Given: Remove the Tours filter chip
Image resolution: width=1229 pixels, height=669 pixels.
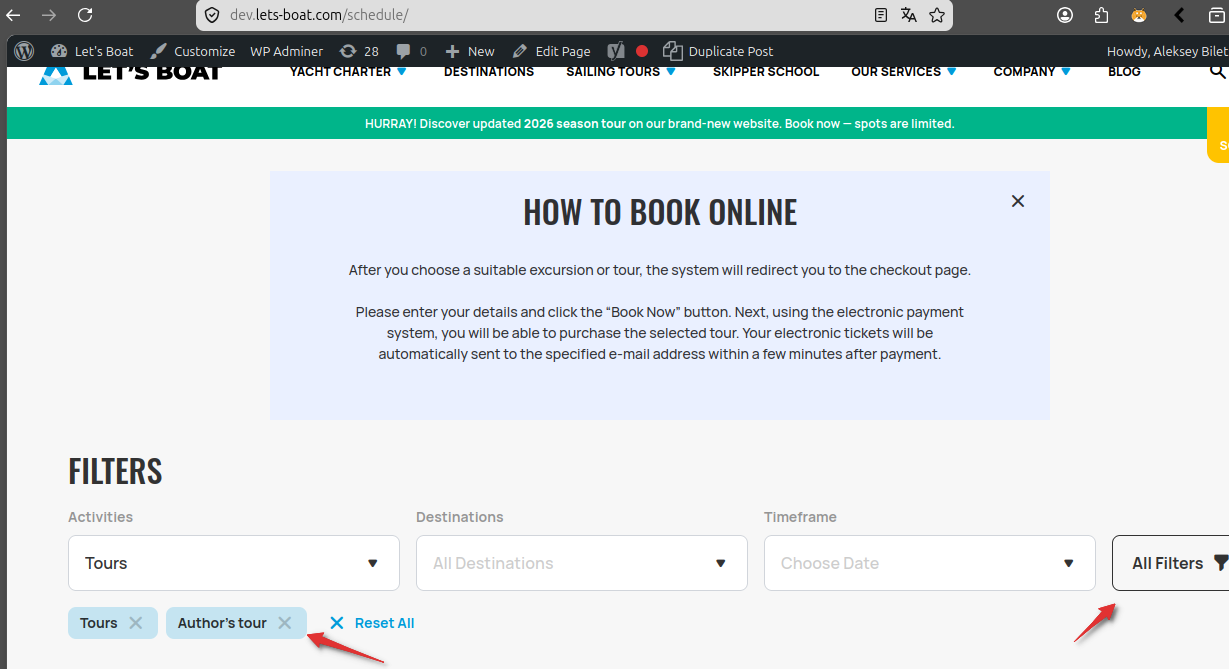Looking at the screenshot, I should pos(136,623).
